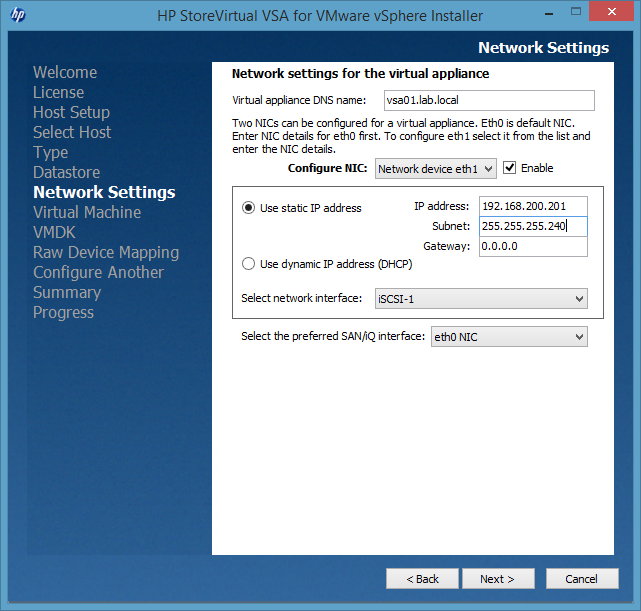This screenshot has width=641, height=611.
Task: Go to the Type step
Action: 51,152
